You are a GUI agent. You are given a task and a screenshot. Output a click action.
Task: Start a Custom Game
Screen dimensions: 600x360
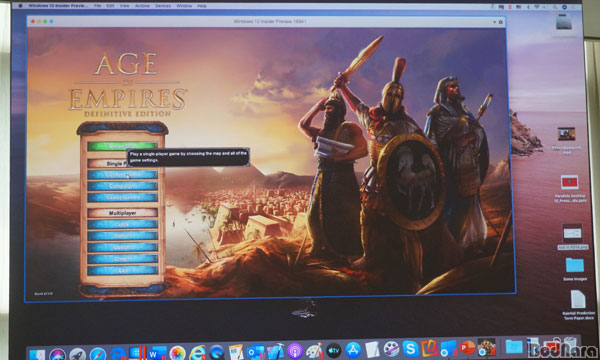122,175
